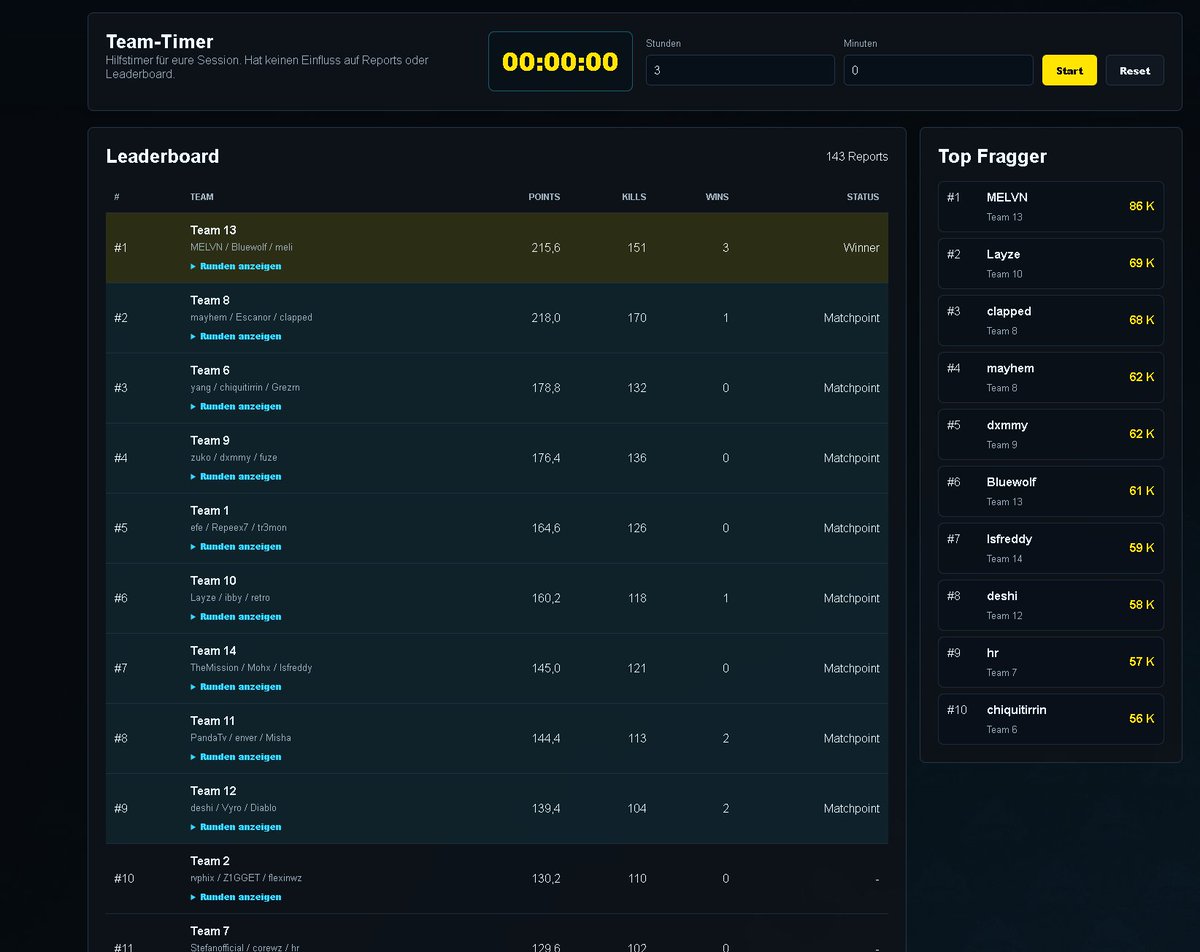
Task: Select the mayhem top fragger card
Action: point(1051,378)
